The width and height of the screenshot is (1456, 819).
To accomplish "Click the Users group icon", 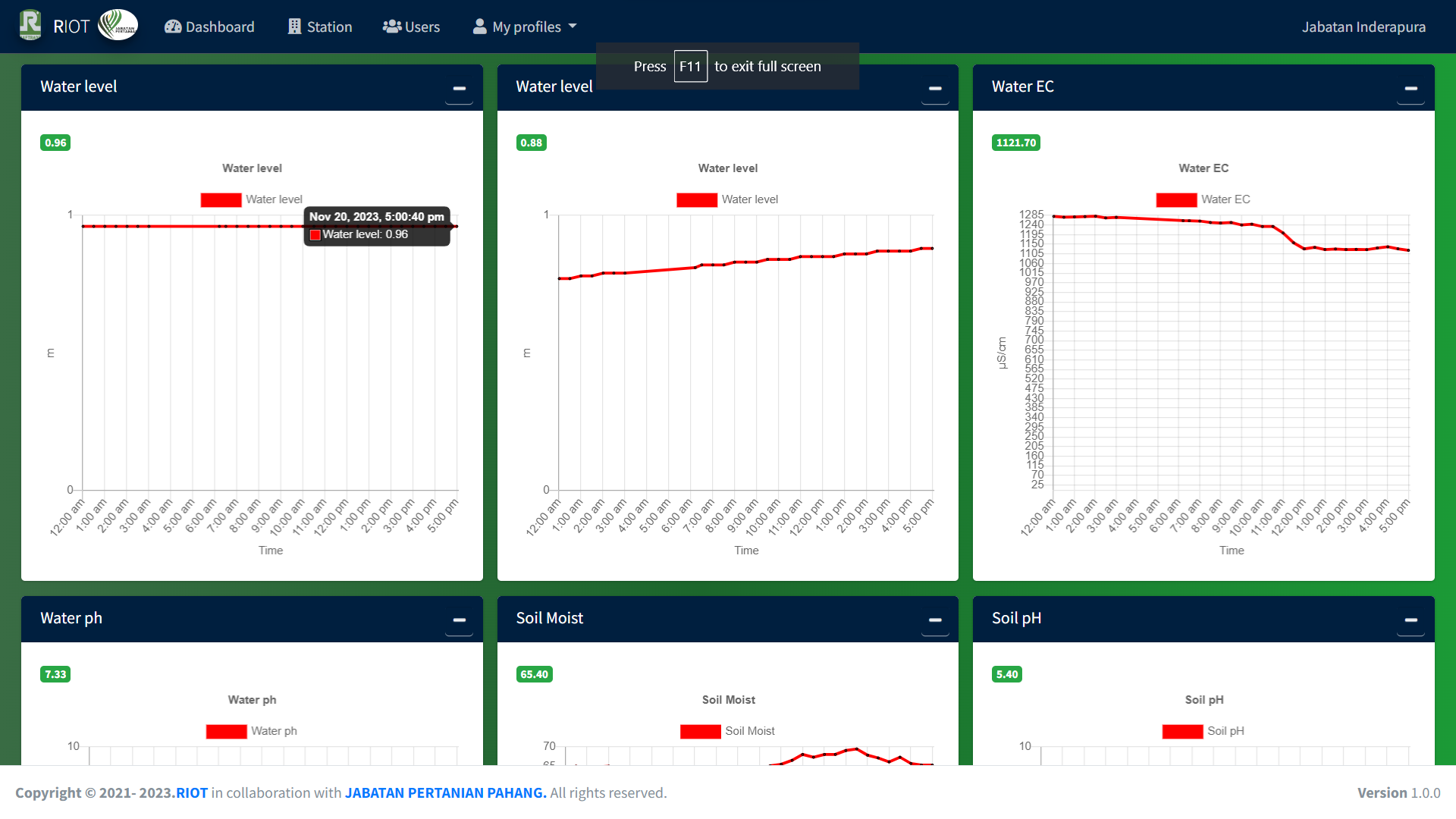I will (391, 27).
